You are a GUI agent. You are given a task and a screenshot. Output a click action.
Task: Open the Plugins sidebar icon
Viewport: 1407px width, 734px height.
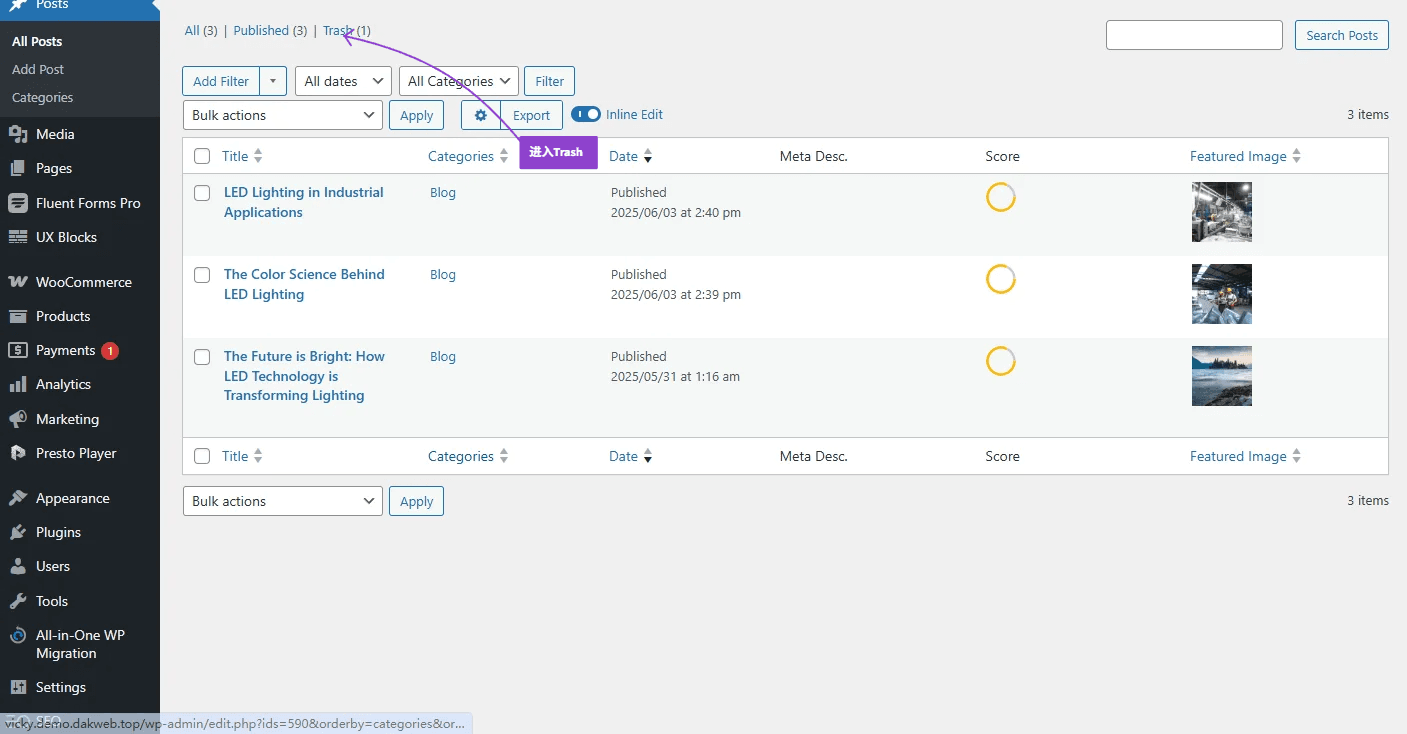(x=18, y=532)
